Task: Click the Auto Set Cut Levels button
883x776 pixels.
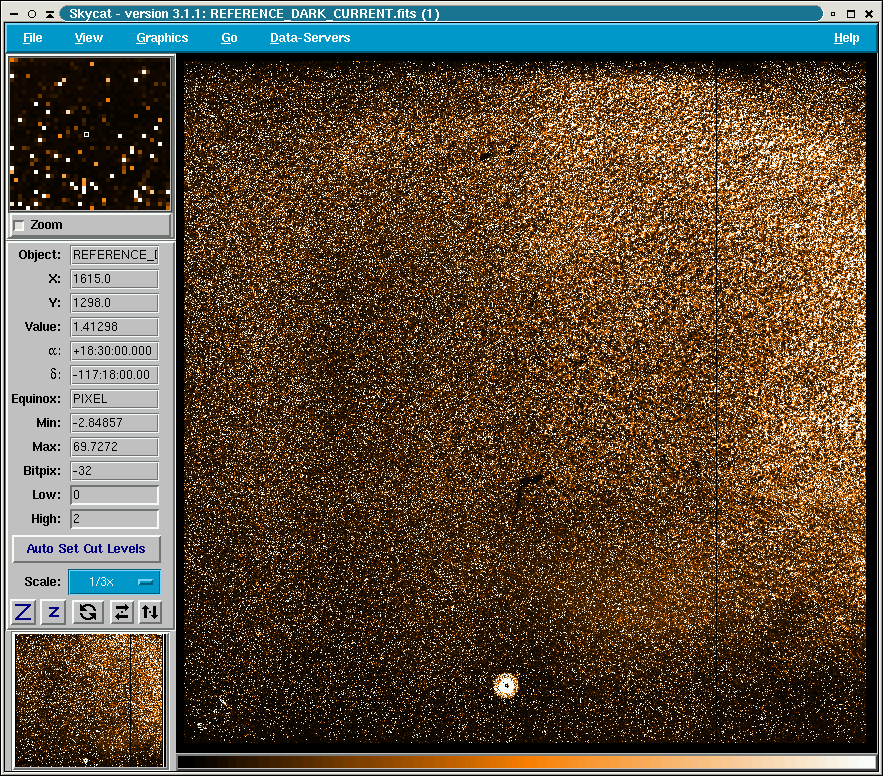Action: (86, 549)
